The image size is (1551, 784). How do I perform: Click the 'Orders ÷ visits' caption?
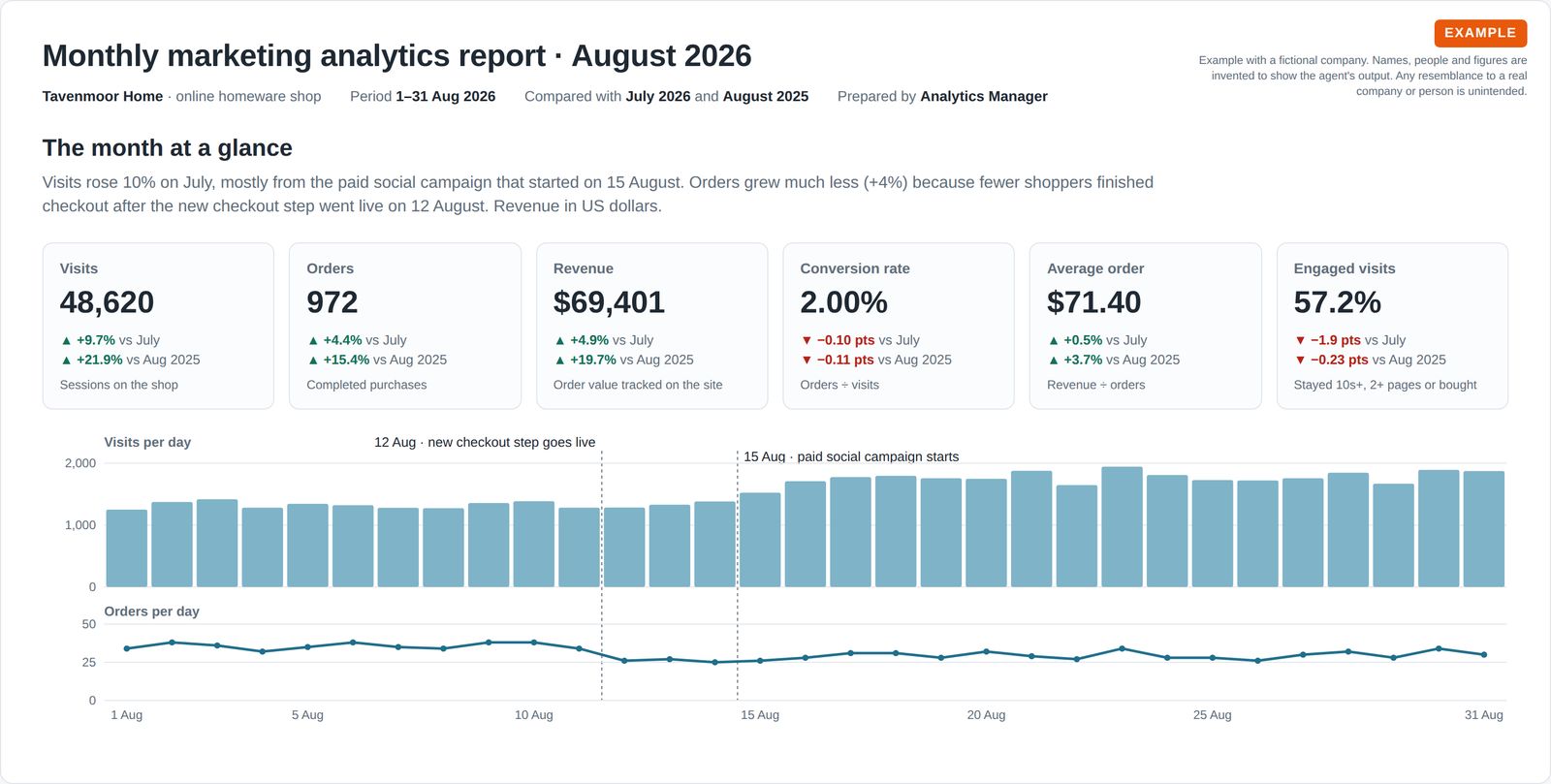coord(839,385)
